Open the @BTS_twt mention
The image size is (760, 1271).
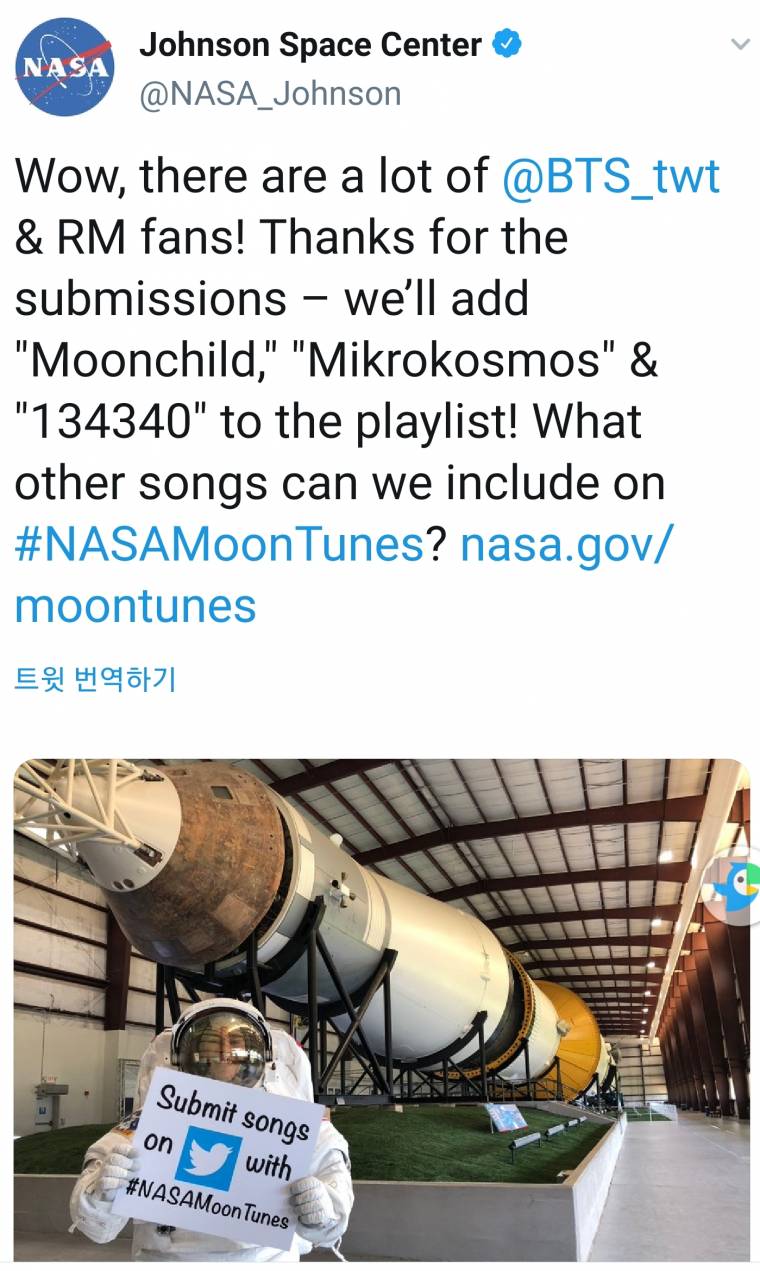click(x=611, y=177)
